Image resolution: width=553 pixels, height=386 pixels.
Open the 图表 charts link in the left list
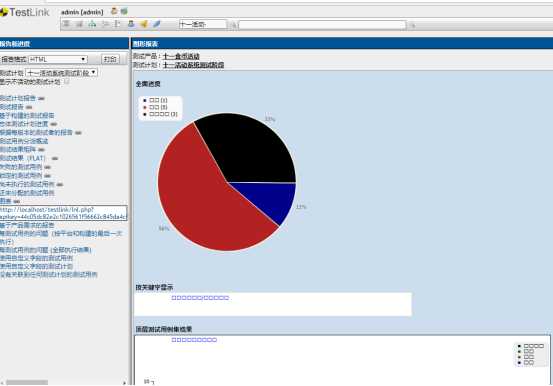pyautogui.click(x=5, y=201)
